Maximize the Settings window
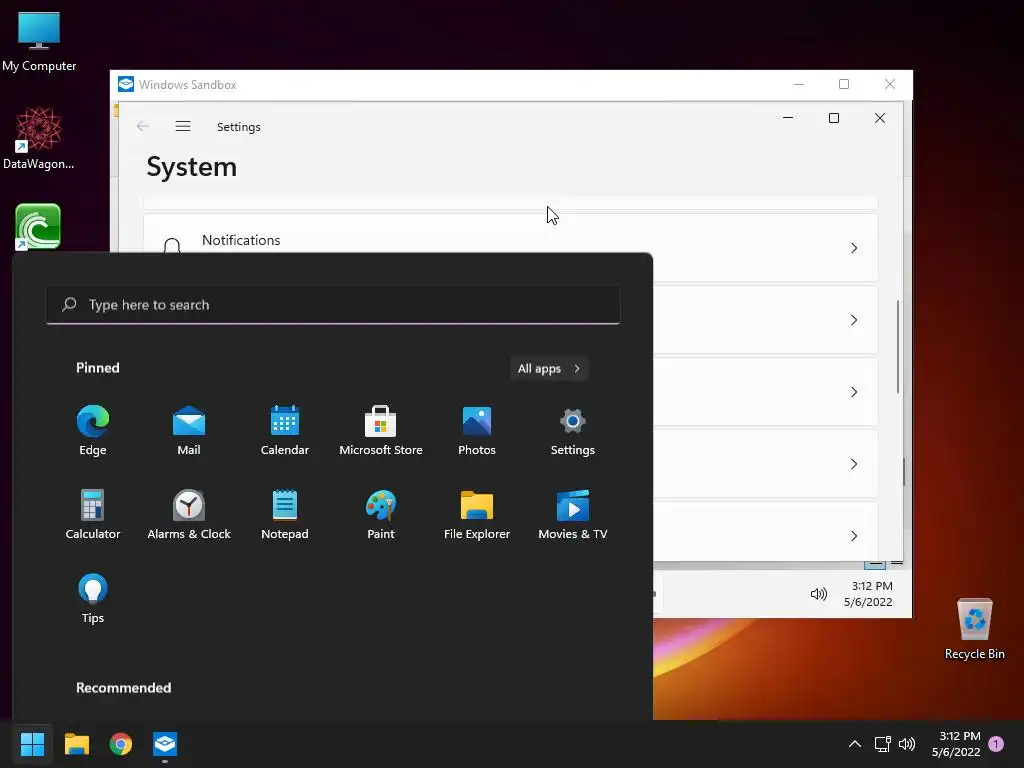 833,118
